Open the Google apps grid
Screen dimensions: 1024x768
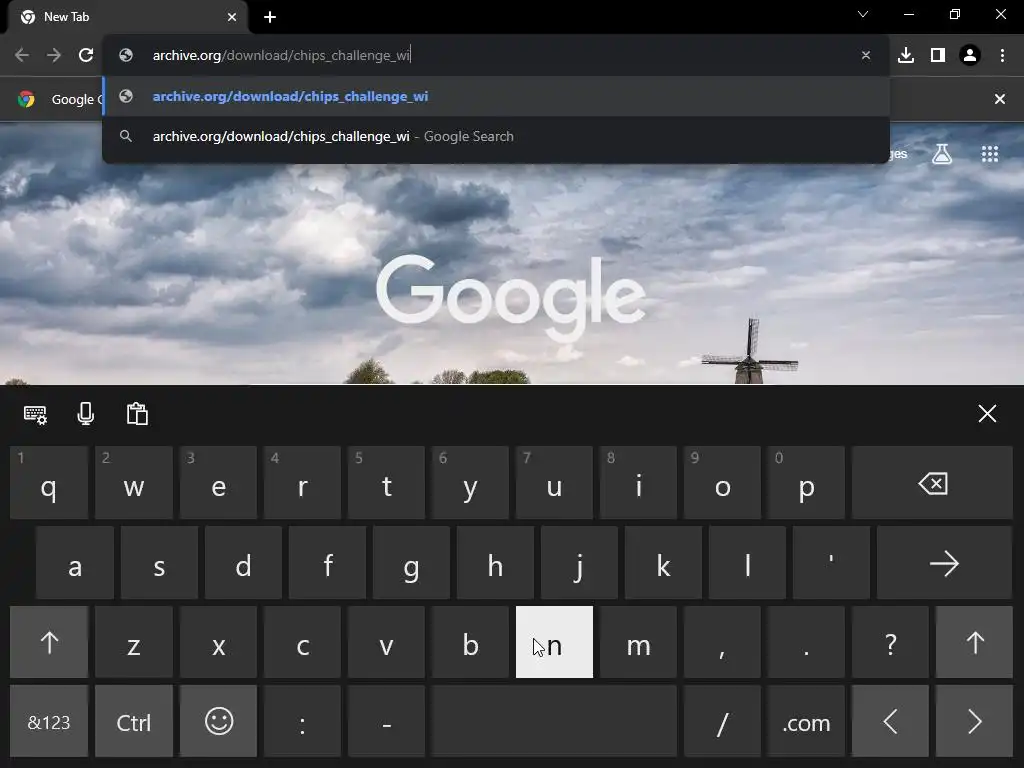pos(990,154)
